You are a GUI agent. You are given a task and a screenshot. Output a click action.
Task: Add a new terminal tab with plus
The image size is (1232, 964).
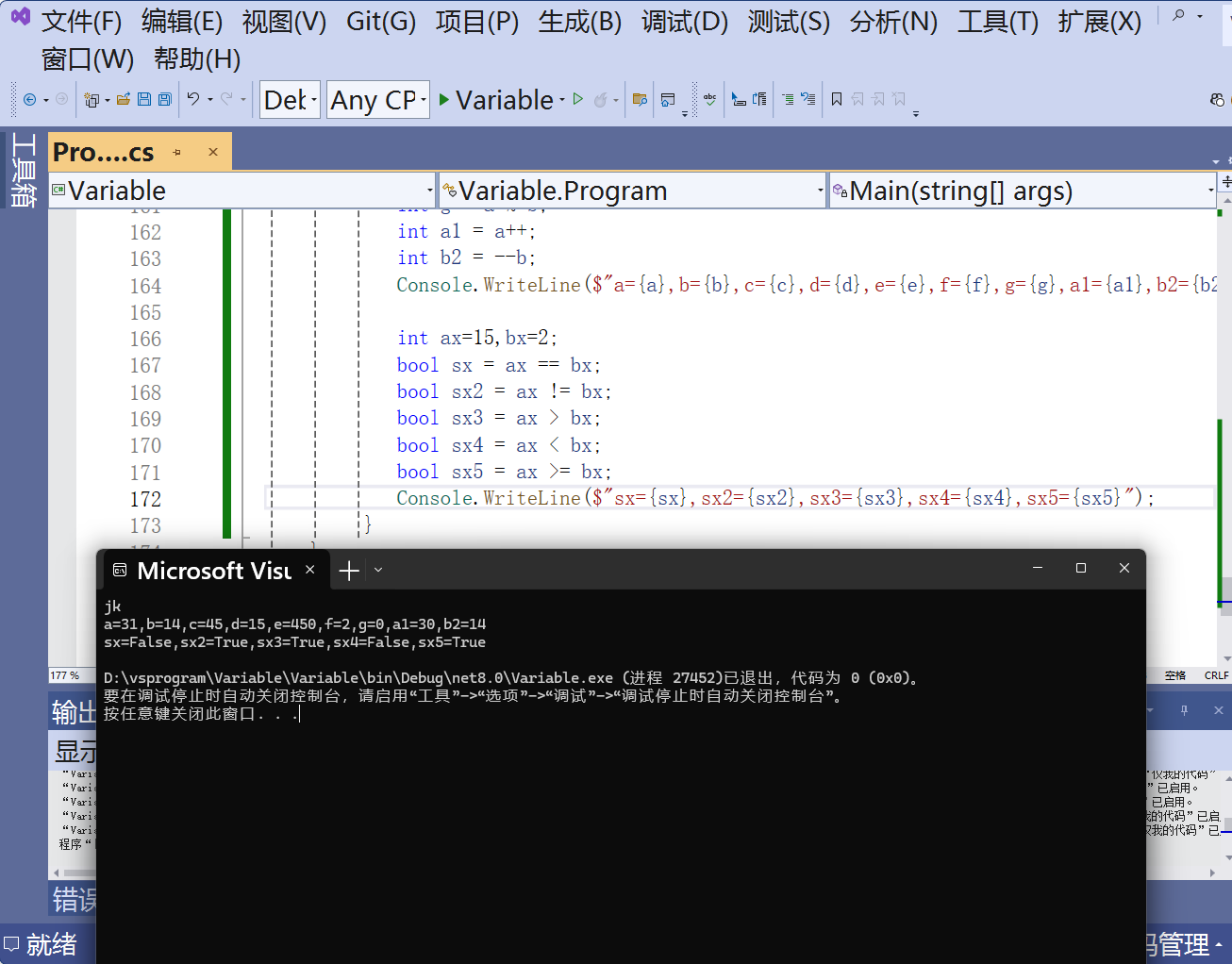pos(349,570)
